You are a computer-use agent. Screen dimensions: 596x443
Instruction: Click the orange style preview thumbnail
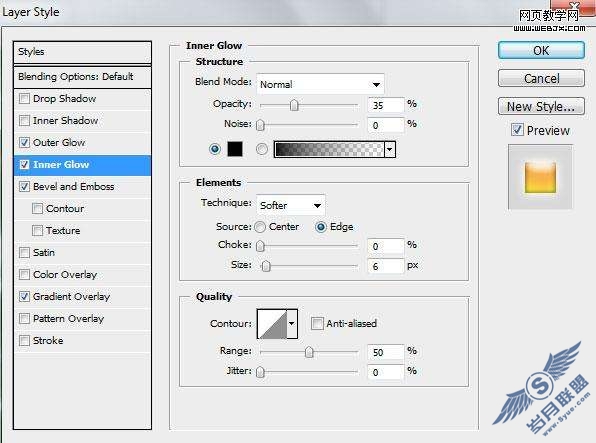pyautogui.click(x=540, y=177)
